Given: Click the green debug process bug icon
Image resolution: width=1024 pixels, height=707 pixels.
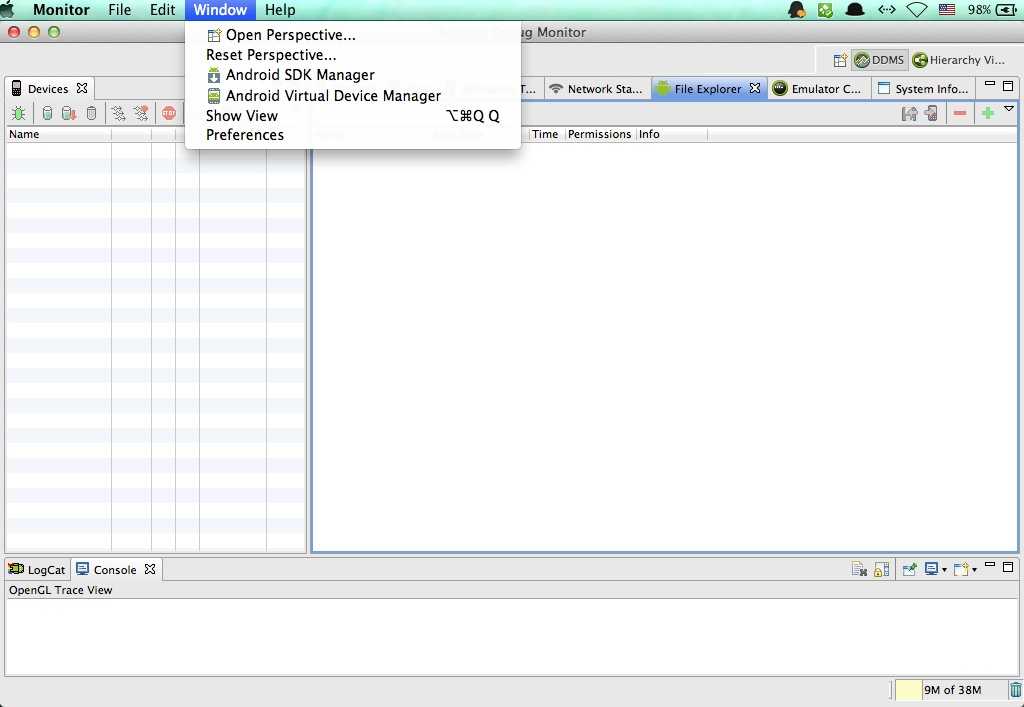Looking at the screenshot, I should coord(18,114).
